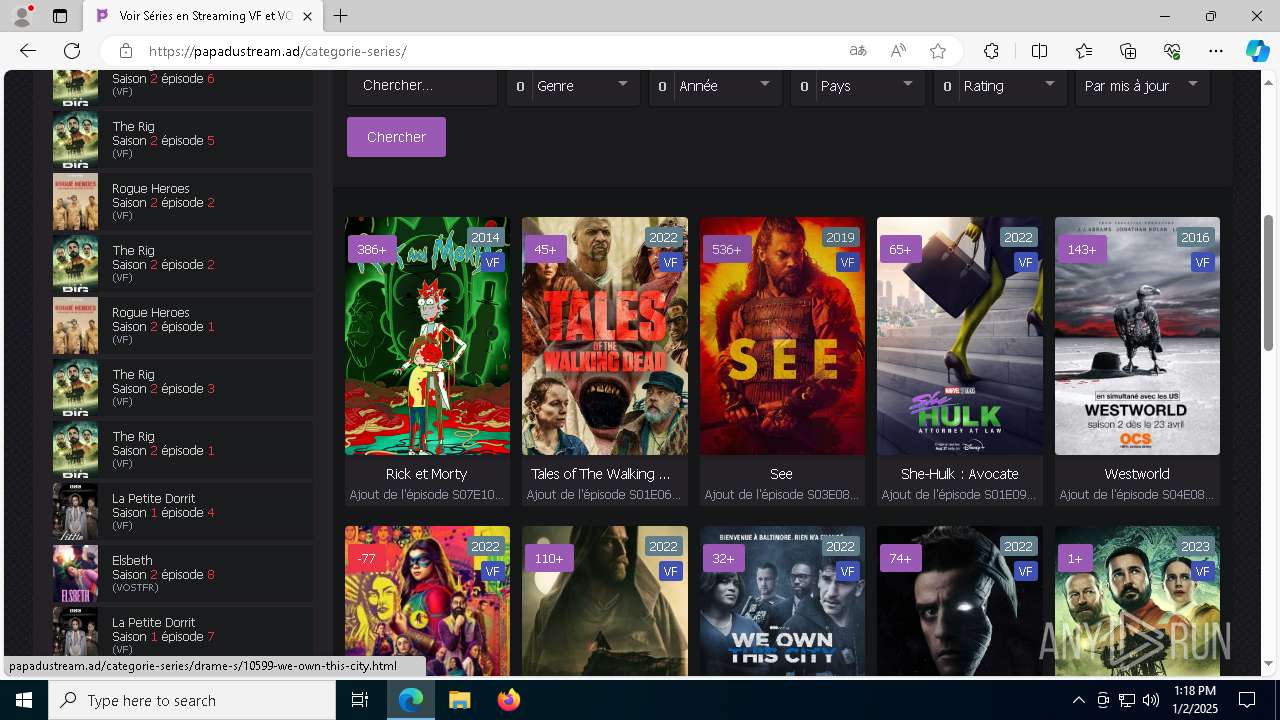Open the She-Hulk poster
The height and width of the screenshot is (720, 1280).
coord(960,336)
